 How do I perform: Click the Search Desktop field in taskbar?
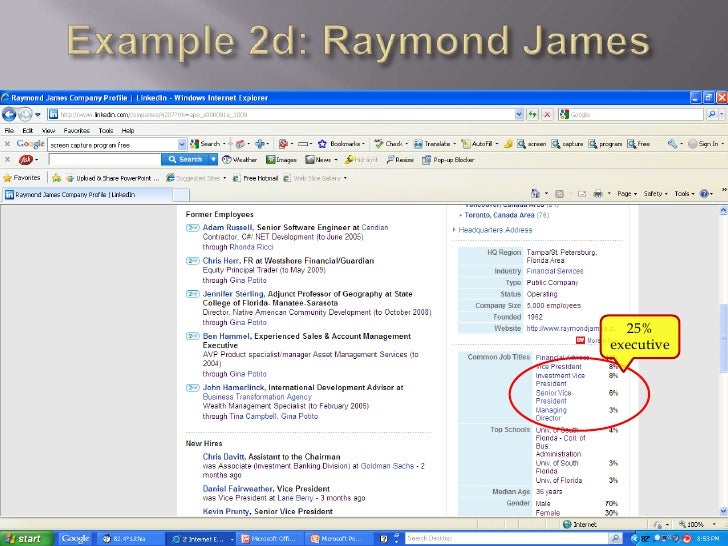[506, 539]
